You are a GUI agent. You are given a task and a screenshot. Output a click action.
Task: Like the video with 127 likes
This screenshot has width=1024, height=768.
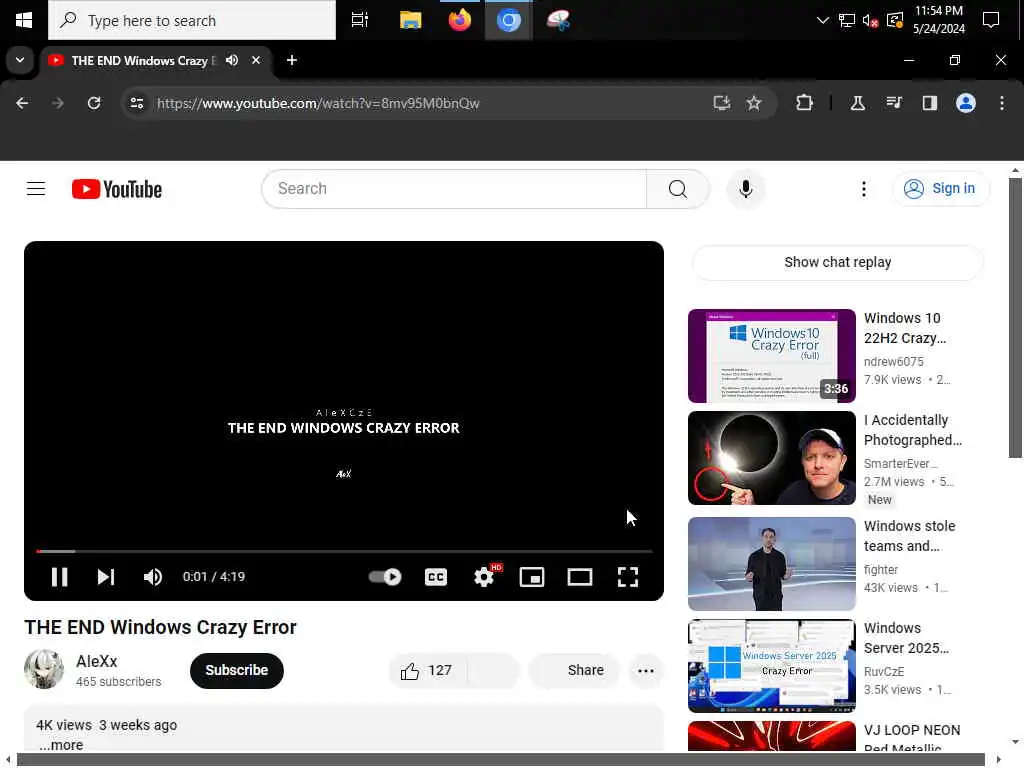click(426, 671)
